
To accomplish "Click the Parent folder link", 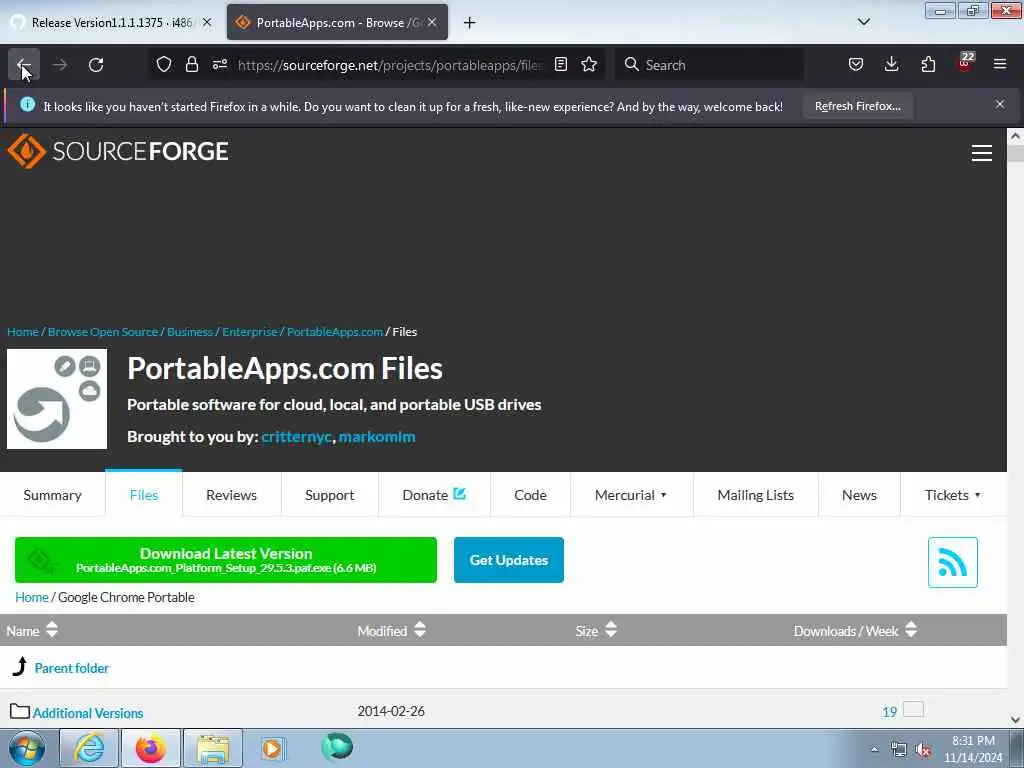I will click(x=72, y=667).
